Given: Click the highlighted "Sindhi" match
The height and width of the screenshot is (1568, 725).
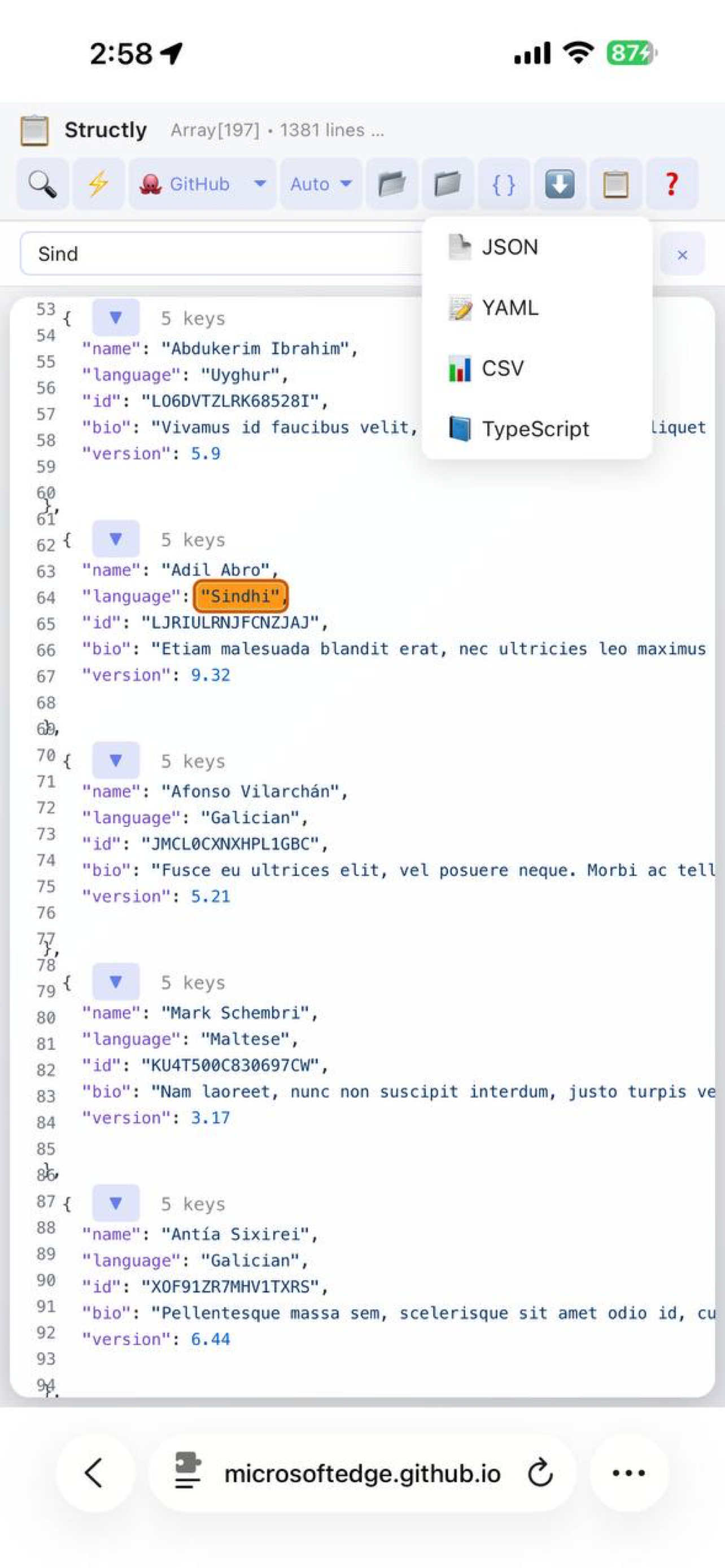Looking at the screenshot, I should [x=241, y=596].
